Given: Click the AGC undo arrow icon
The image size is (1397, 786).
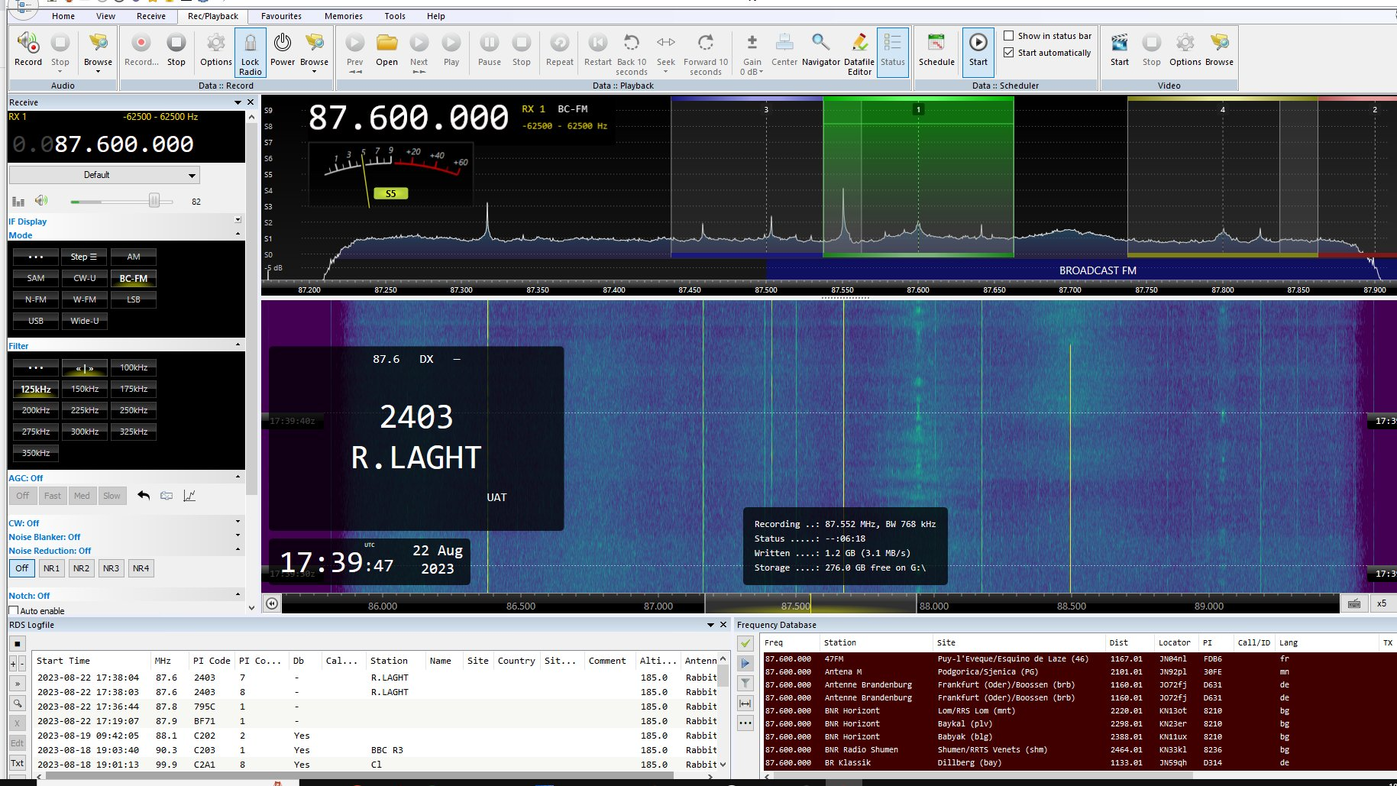Looking at the screenshot, I should [143, 495].
